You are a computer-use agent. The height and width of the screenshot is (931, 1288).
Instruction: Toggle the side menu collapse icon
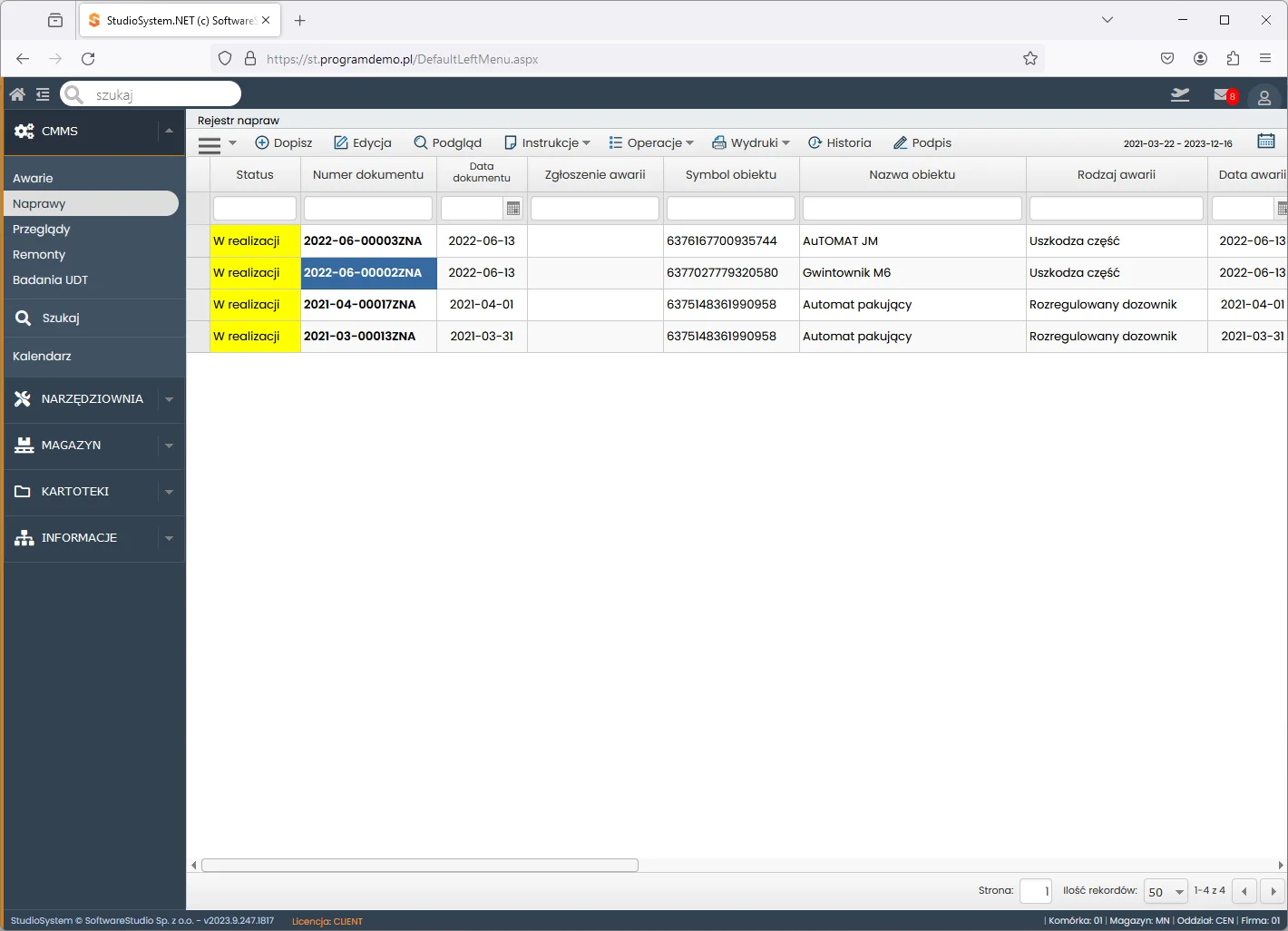pos(43,94)
